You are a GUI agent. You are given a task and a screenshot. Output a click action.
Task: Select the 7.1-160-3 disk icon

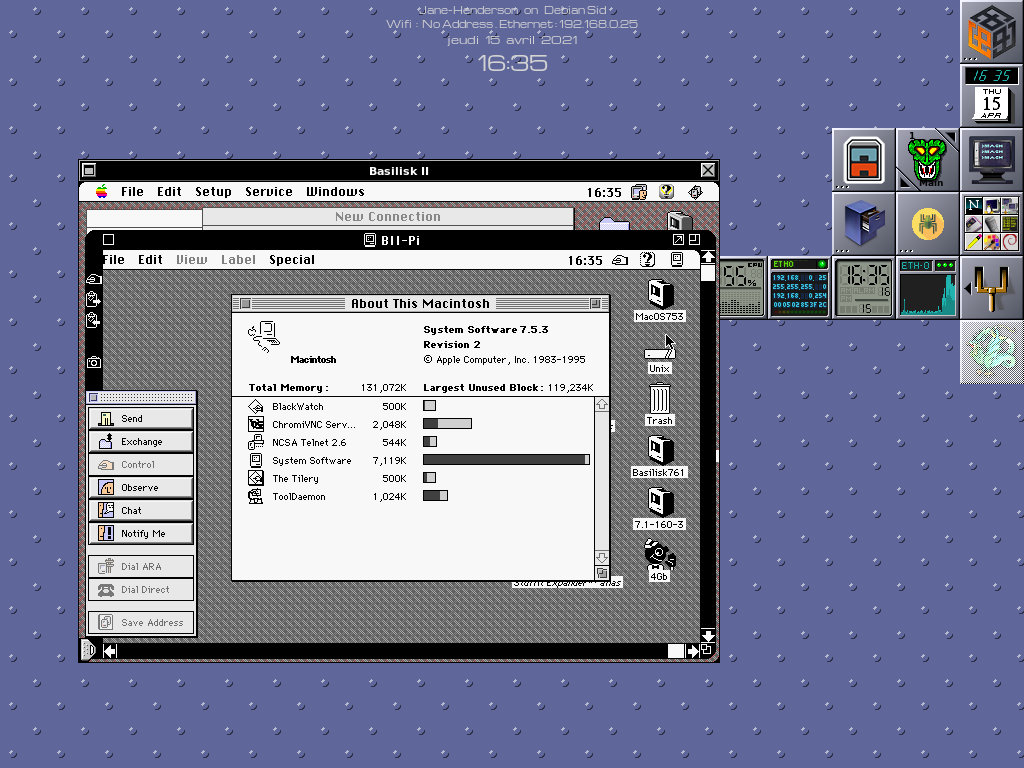[x=660, y=502]
